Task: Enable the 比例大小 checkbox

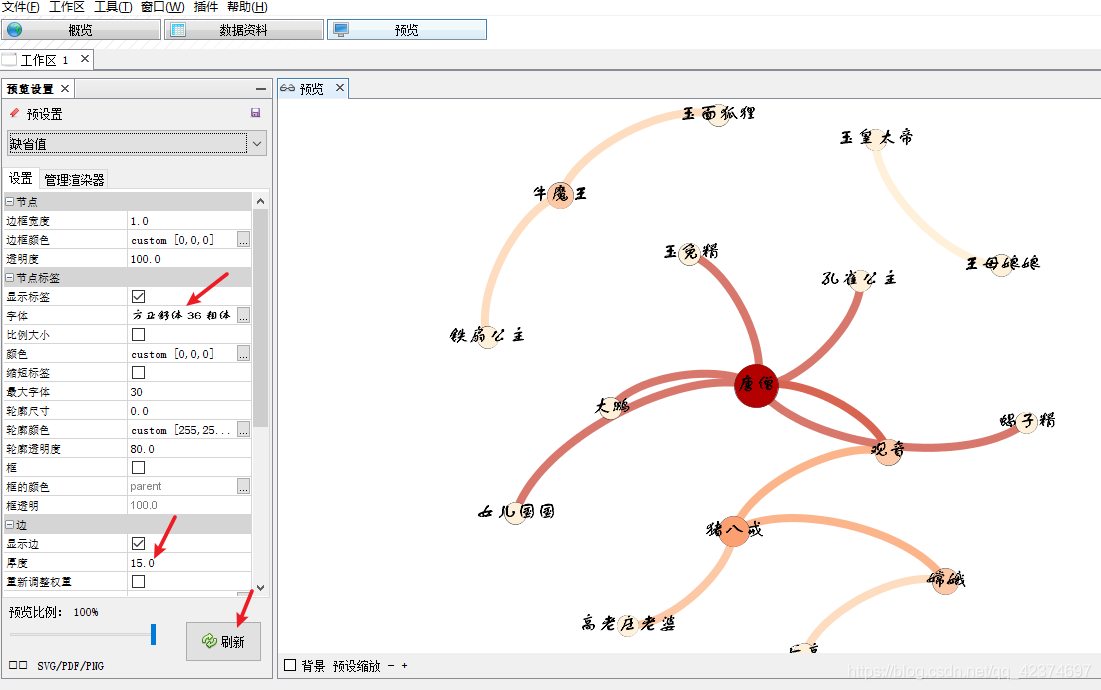Action: tap(138, 335)
